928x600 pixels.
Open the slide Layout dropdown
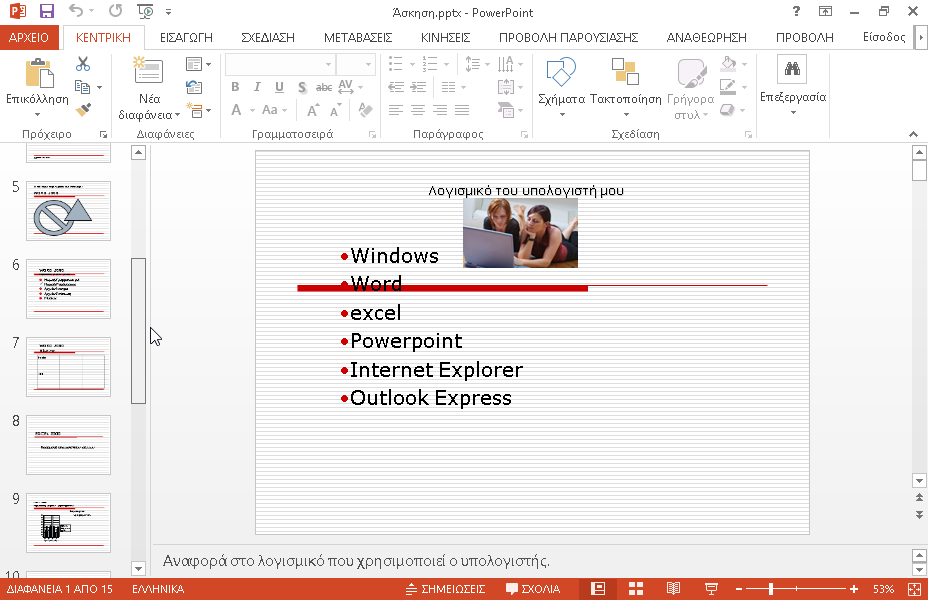coord(198,64)
